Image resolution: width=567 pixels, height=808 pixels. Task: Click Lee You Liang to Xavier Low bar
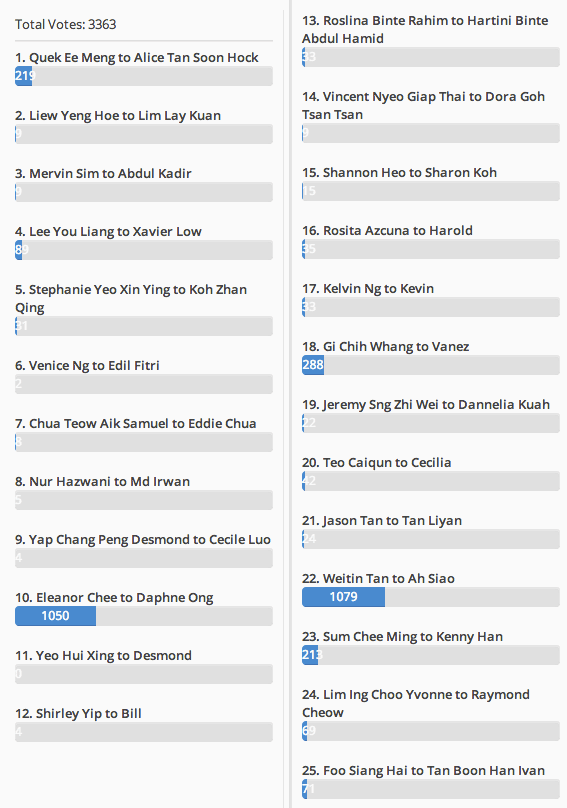(144, 250)
